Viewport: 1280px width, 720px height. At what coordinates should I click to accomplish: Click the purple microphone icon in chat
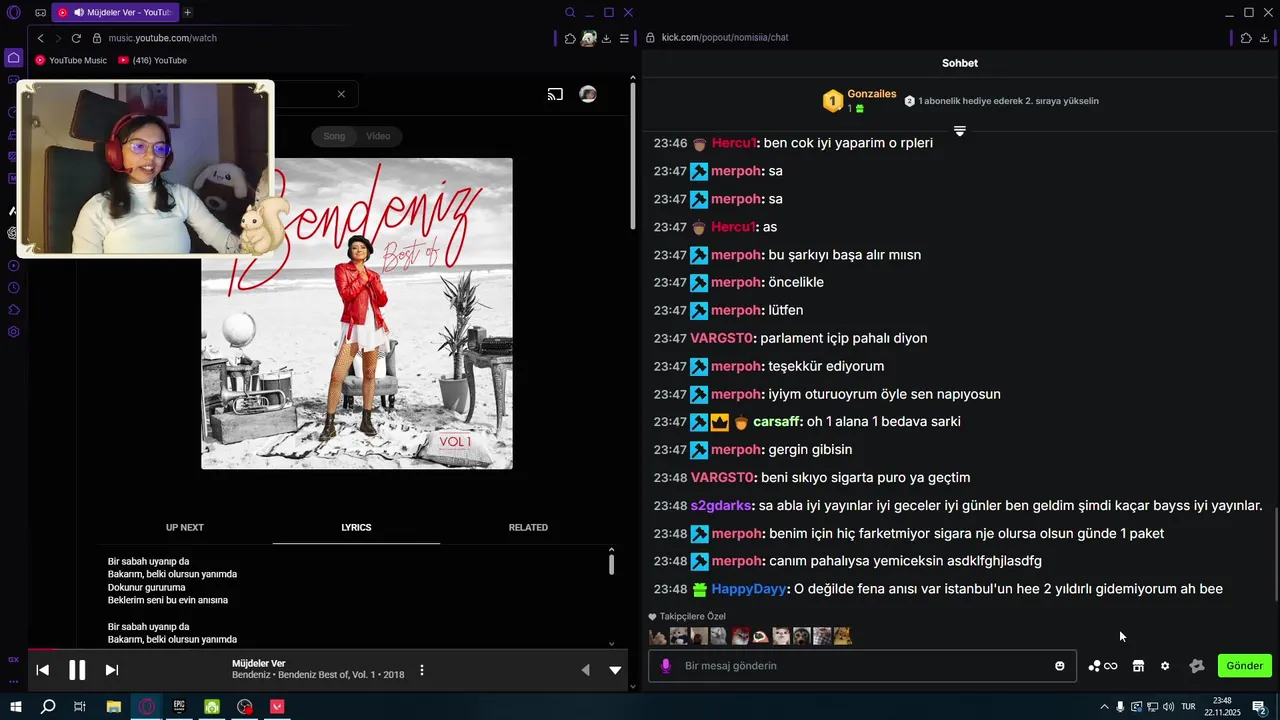click(x=666, y=666)
